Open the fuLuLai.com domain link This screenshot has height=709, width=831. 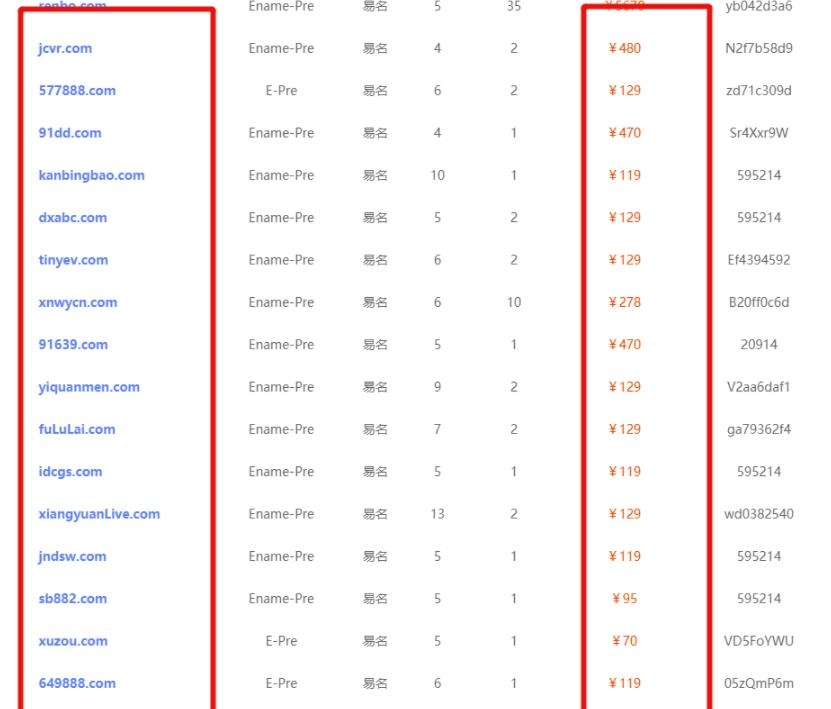pos(77,429)
